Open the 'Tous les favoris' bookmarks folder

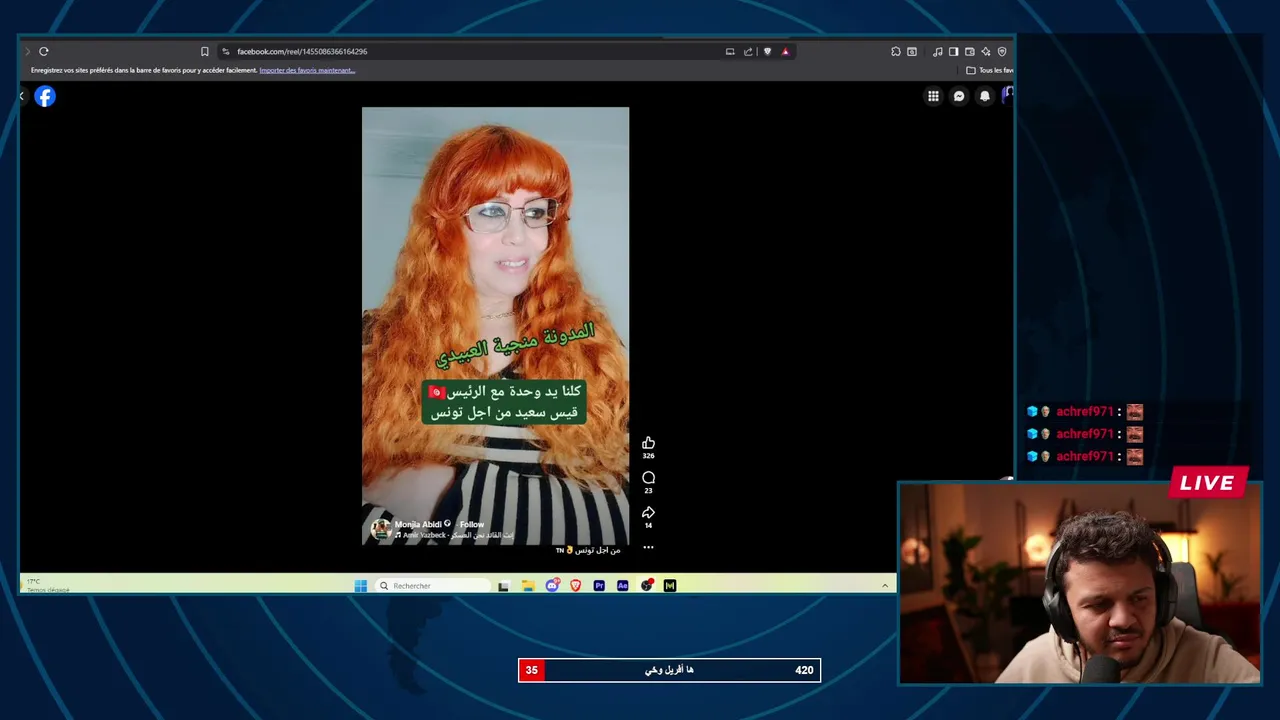[989, 70]
